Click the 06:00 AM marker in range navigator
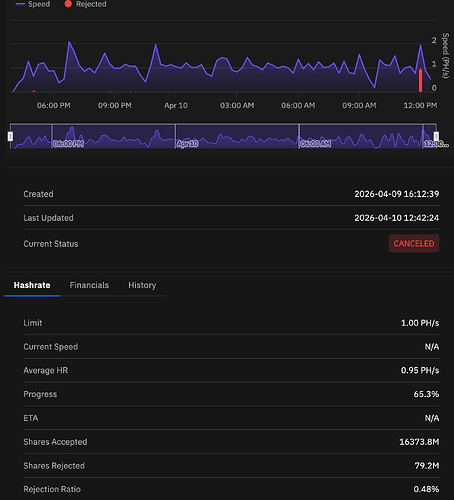Image resolution: width=454 pixels, height=500 pixels. [315, 144]
